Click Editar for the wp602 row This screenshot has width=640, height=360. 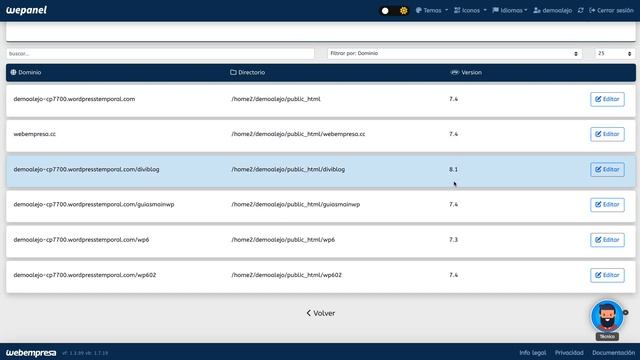click(x=607, y=275)
